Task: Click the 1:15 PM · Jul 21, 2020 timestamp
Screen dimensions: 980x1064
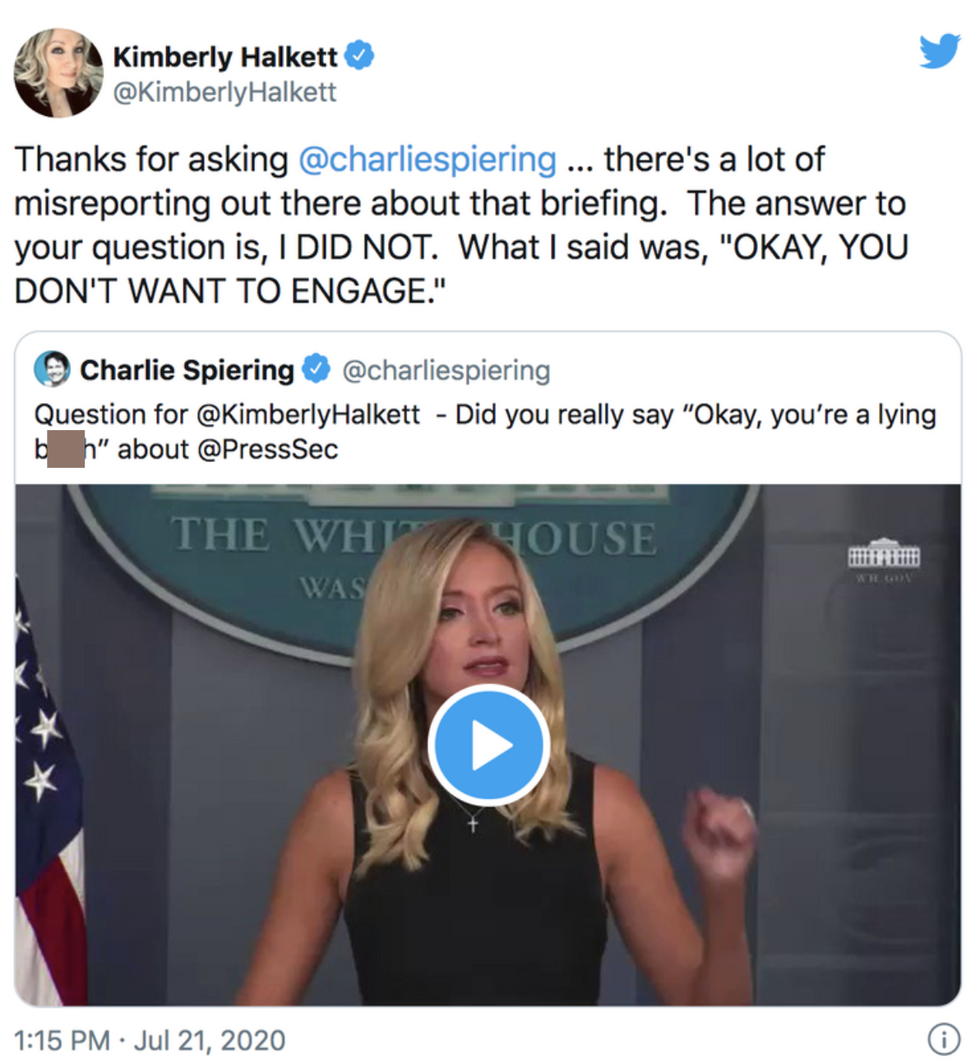Action: coord(150,1040)
